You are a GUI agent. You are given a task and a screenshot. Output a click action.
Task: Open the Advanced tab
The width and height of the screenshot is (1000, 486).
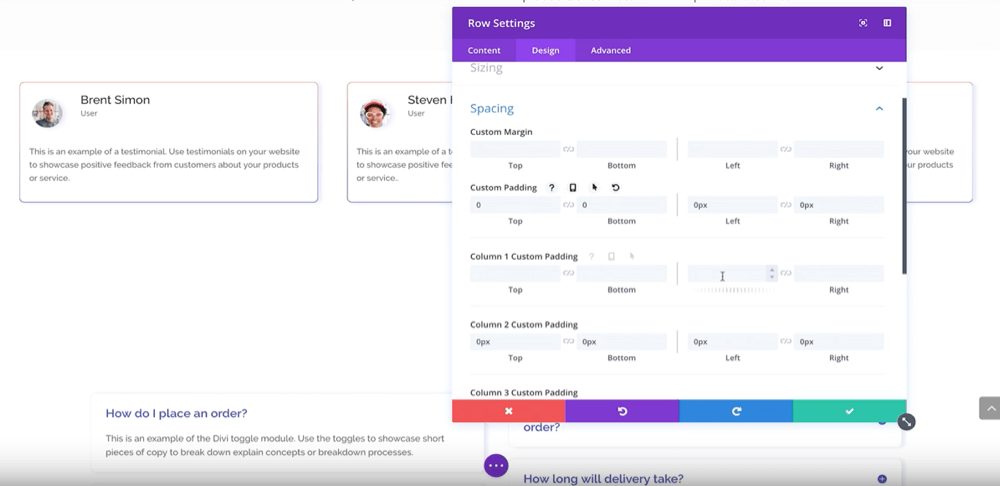coord(610,50)
